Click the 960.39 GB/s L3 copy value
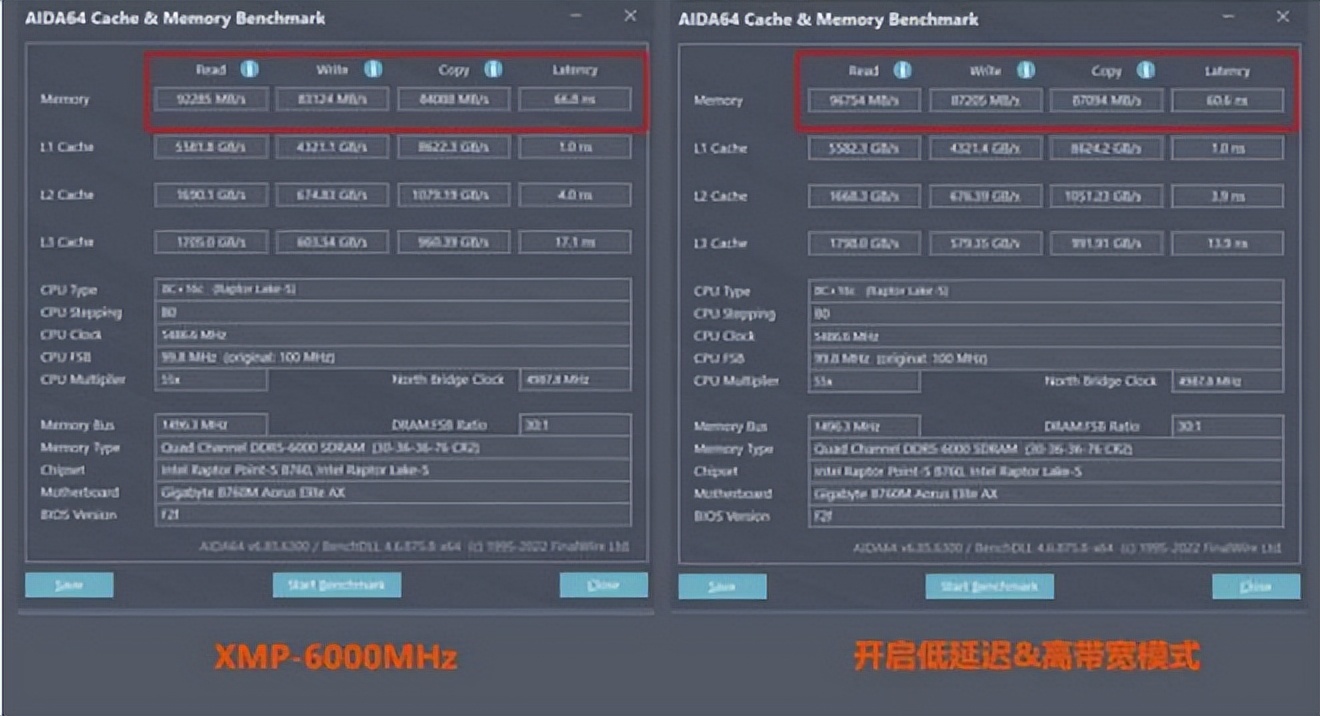Image resolution: width=1320 pixels, height=716 pixels. (x=454, y=242)
